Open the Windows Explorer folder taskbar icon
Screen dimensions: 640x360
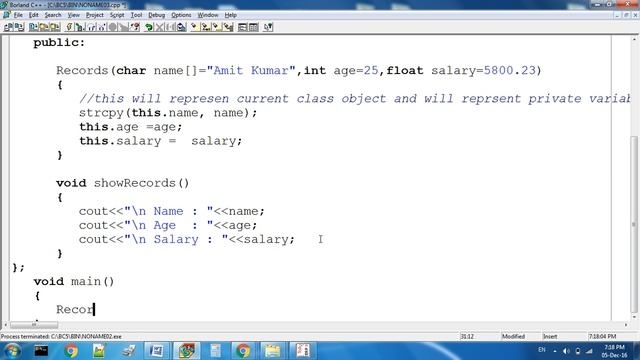[x=272, y=351]
